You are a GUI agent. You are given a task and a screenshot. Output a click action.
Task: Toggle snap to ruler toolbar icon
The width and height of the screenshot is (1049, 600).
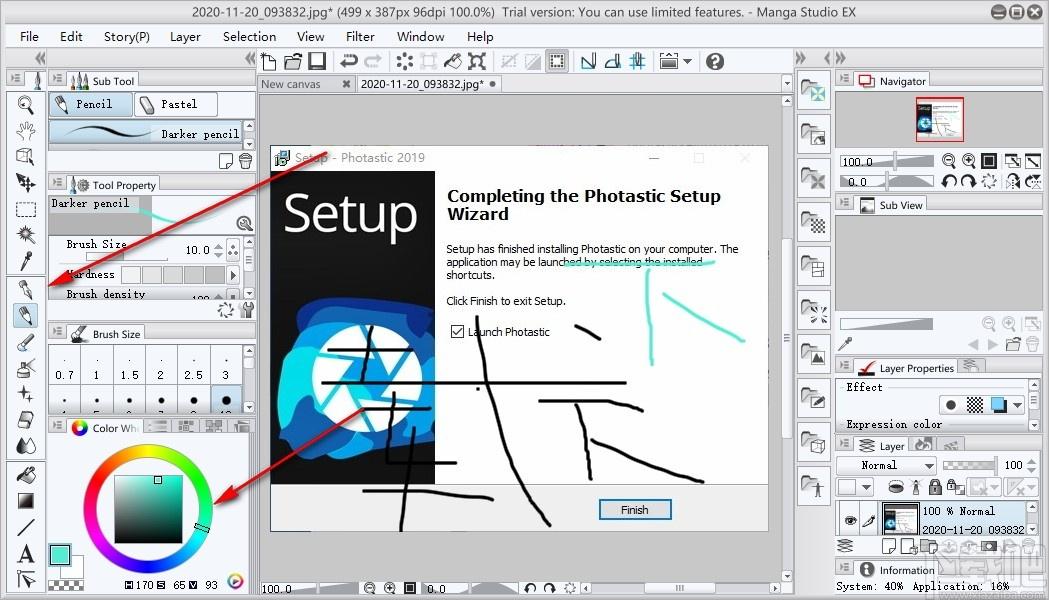588,62
